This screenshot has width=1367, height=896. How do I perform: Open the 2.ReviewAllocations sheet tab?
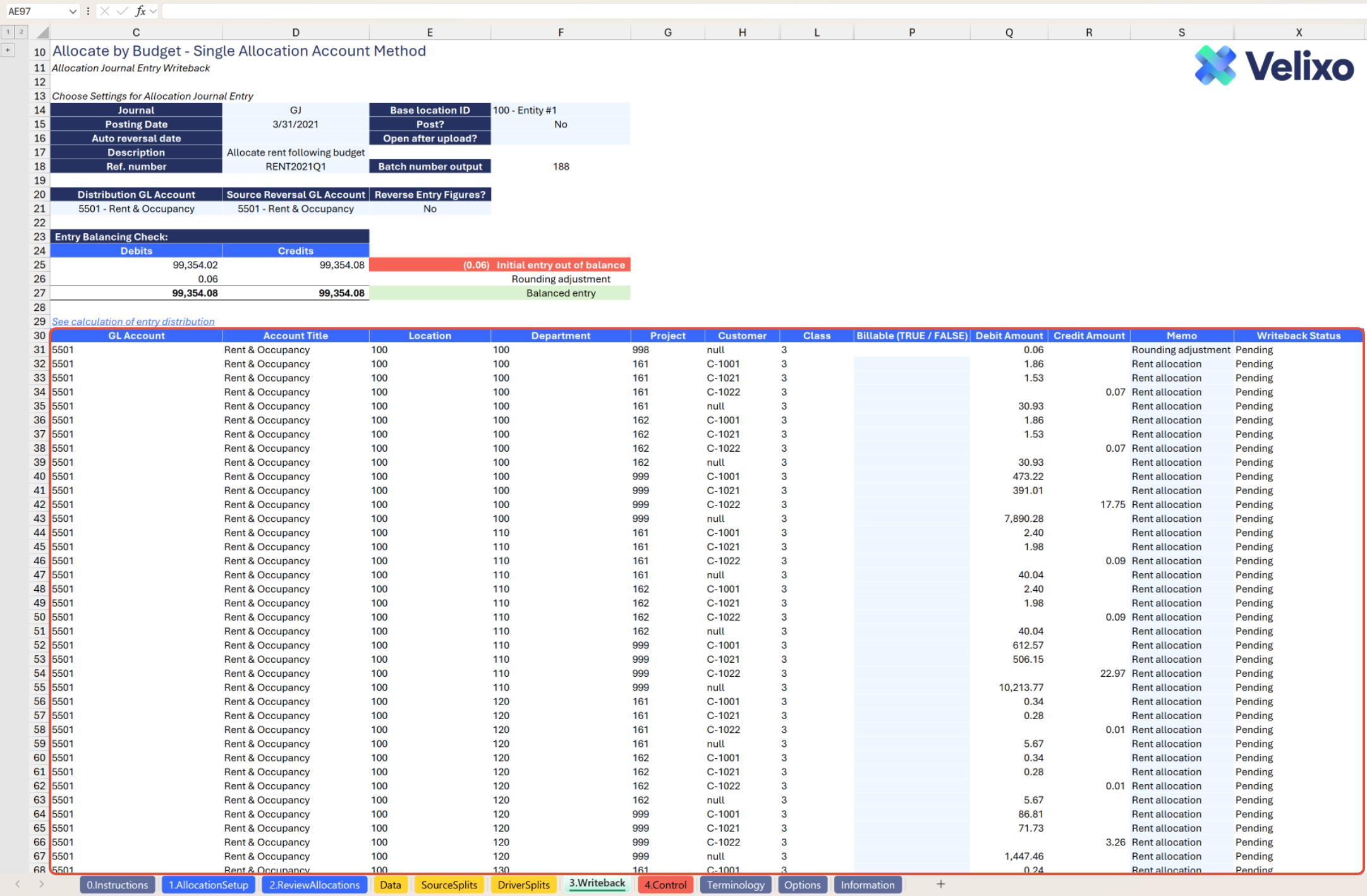[x=314, y=885]
